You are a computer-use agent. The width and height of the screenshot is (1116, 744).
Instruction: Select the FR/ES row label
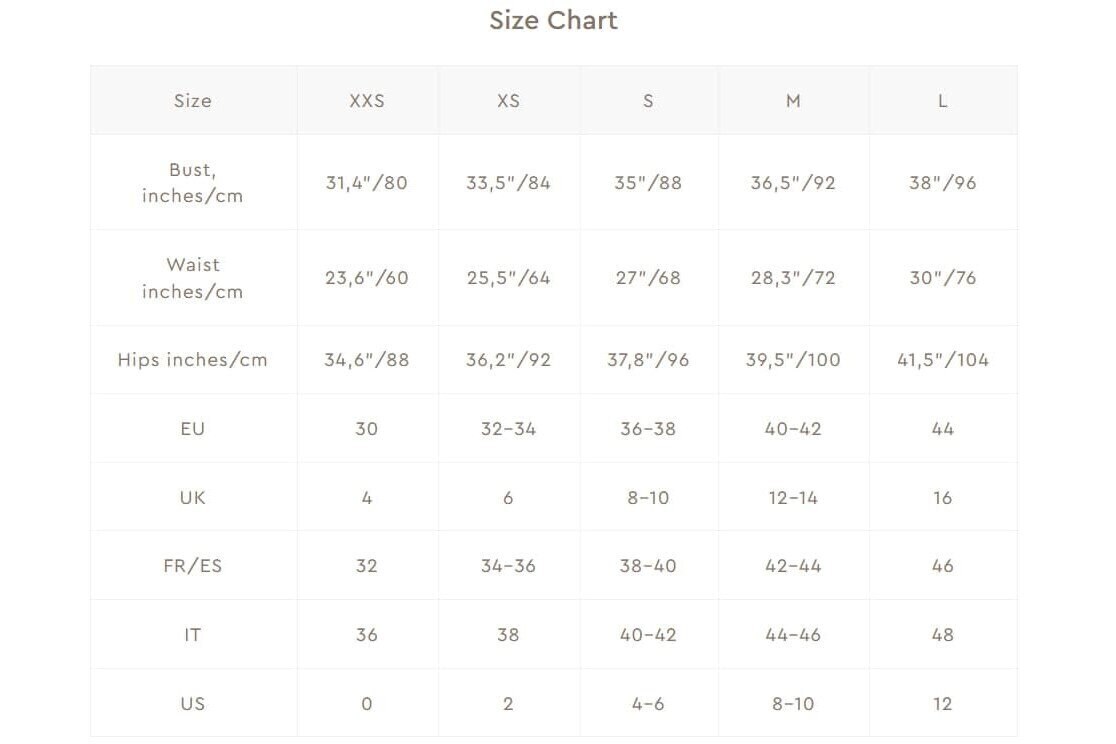[192, 566]
